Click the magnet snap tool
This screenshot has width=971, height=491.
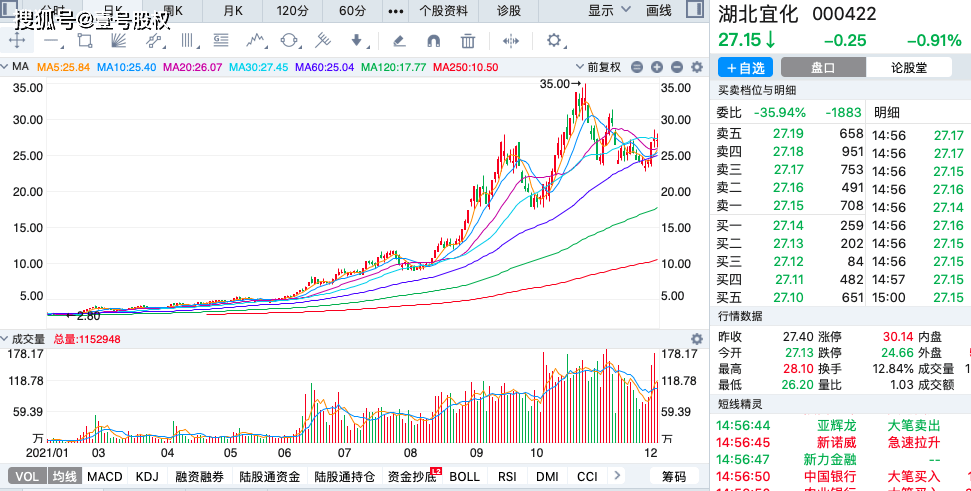(433, 41)
